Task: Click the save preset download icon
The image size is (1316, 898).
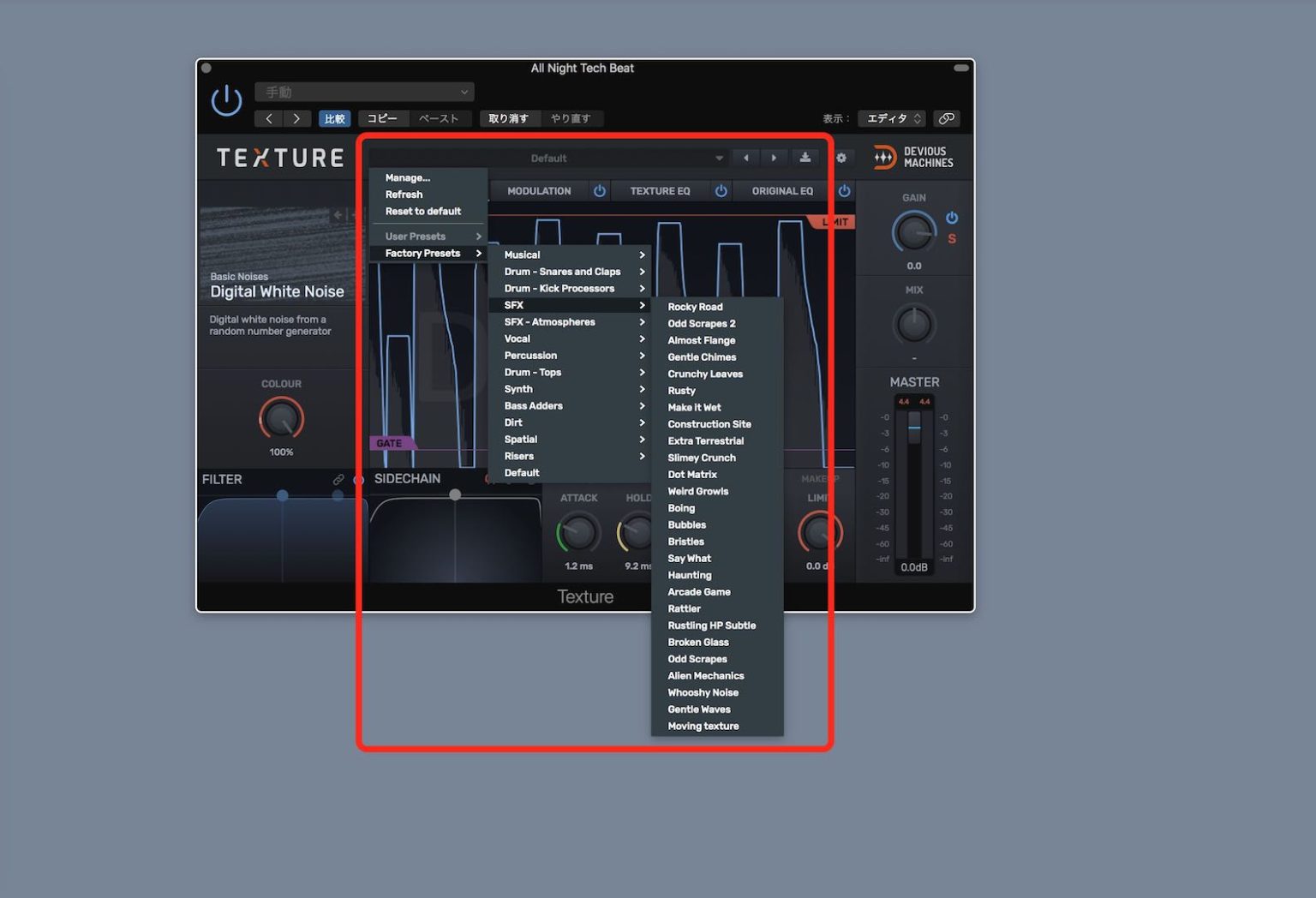Action: 805,158
